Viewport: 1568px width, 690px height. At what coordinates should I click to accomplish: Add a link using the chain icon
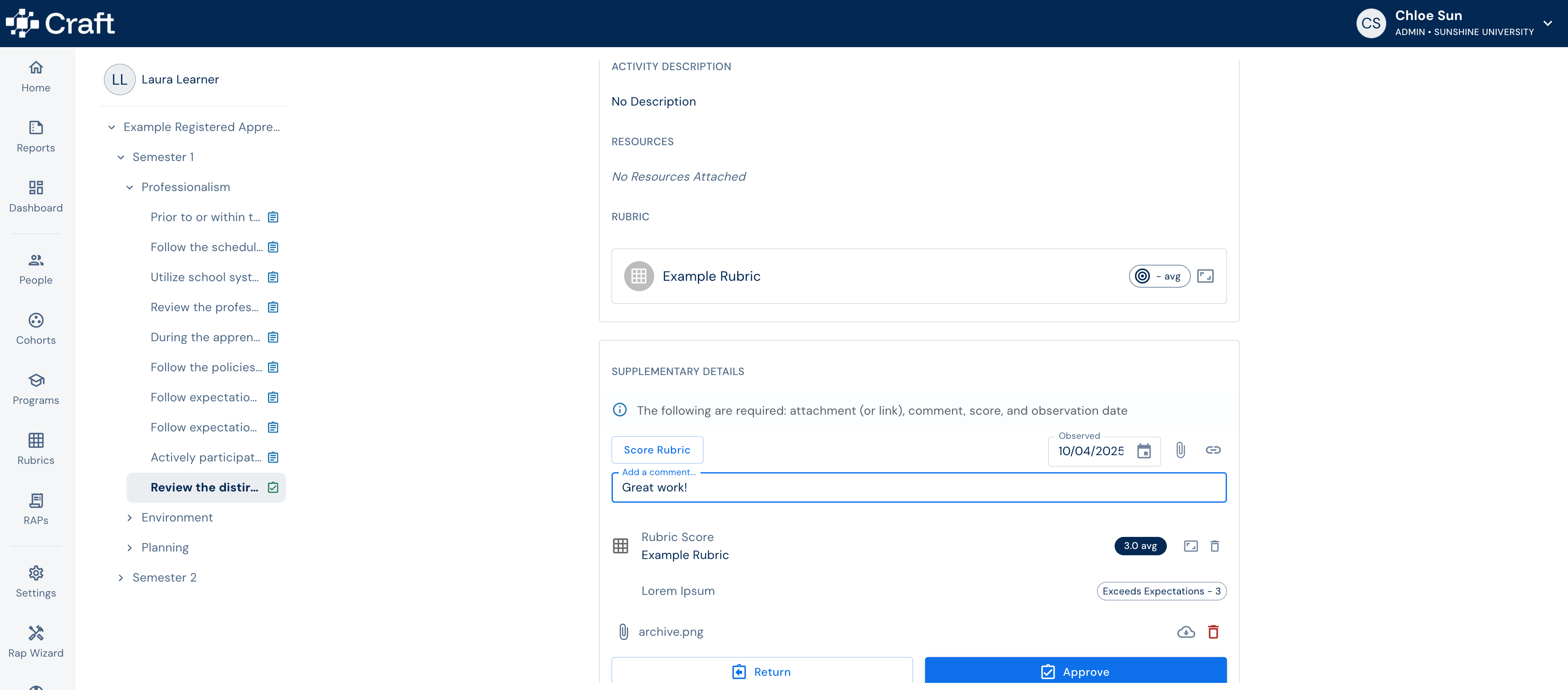pyautogui.click(x=1212, y=450)
